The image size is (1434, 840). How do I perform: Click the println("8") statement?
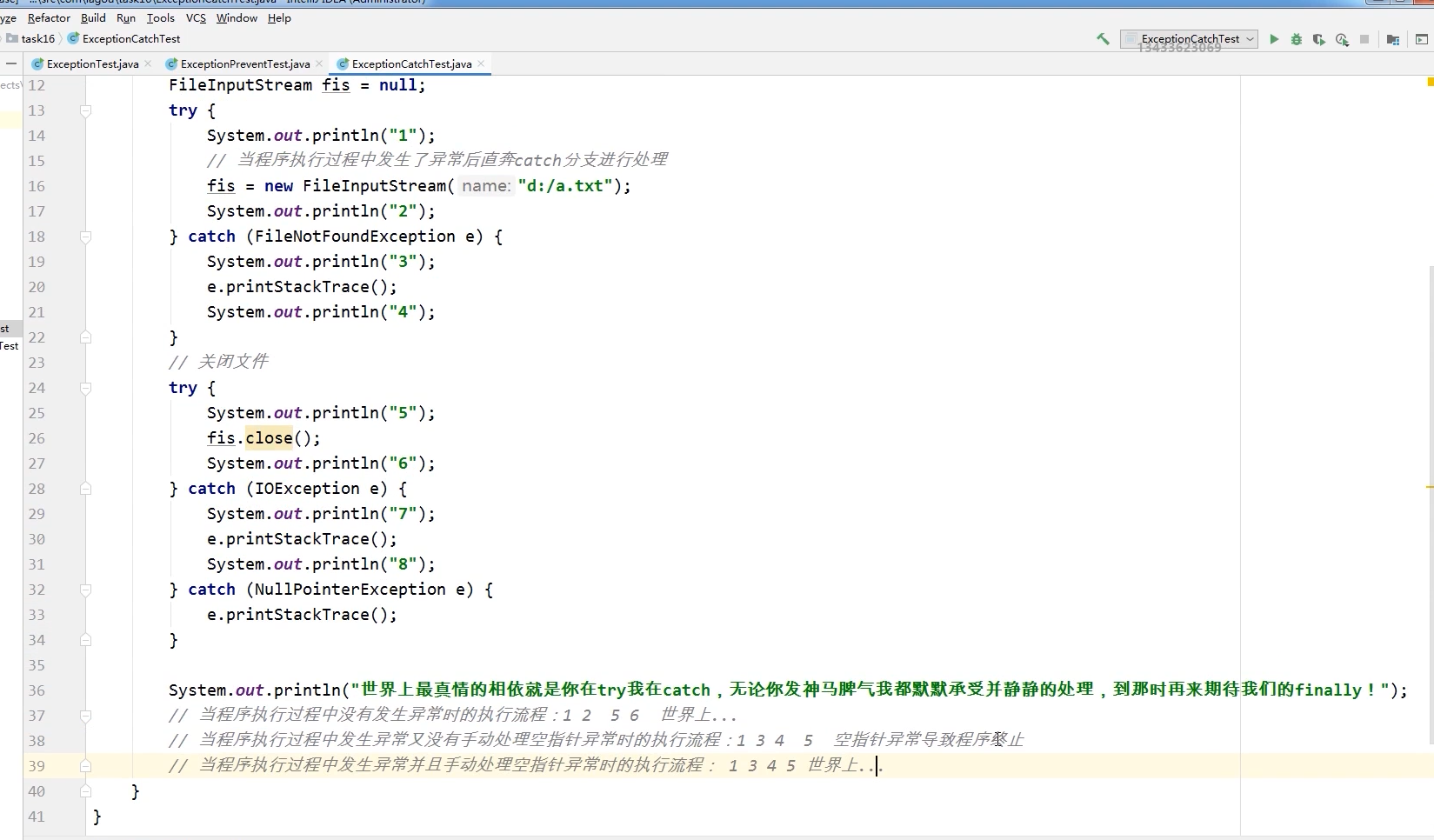[x=321, y=564]
